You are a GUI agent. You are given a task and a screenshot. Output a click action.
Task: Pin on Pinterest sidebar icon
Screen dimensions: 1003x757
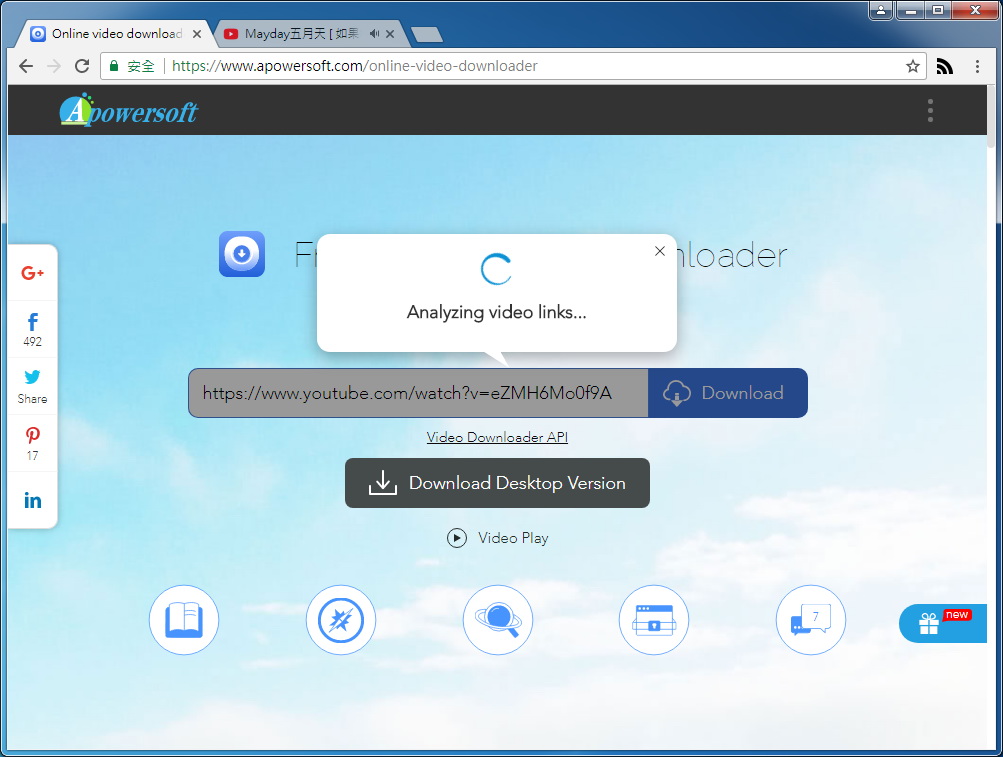(33, 435)
